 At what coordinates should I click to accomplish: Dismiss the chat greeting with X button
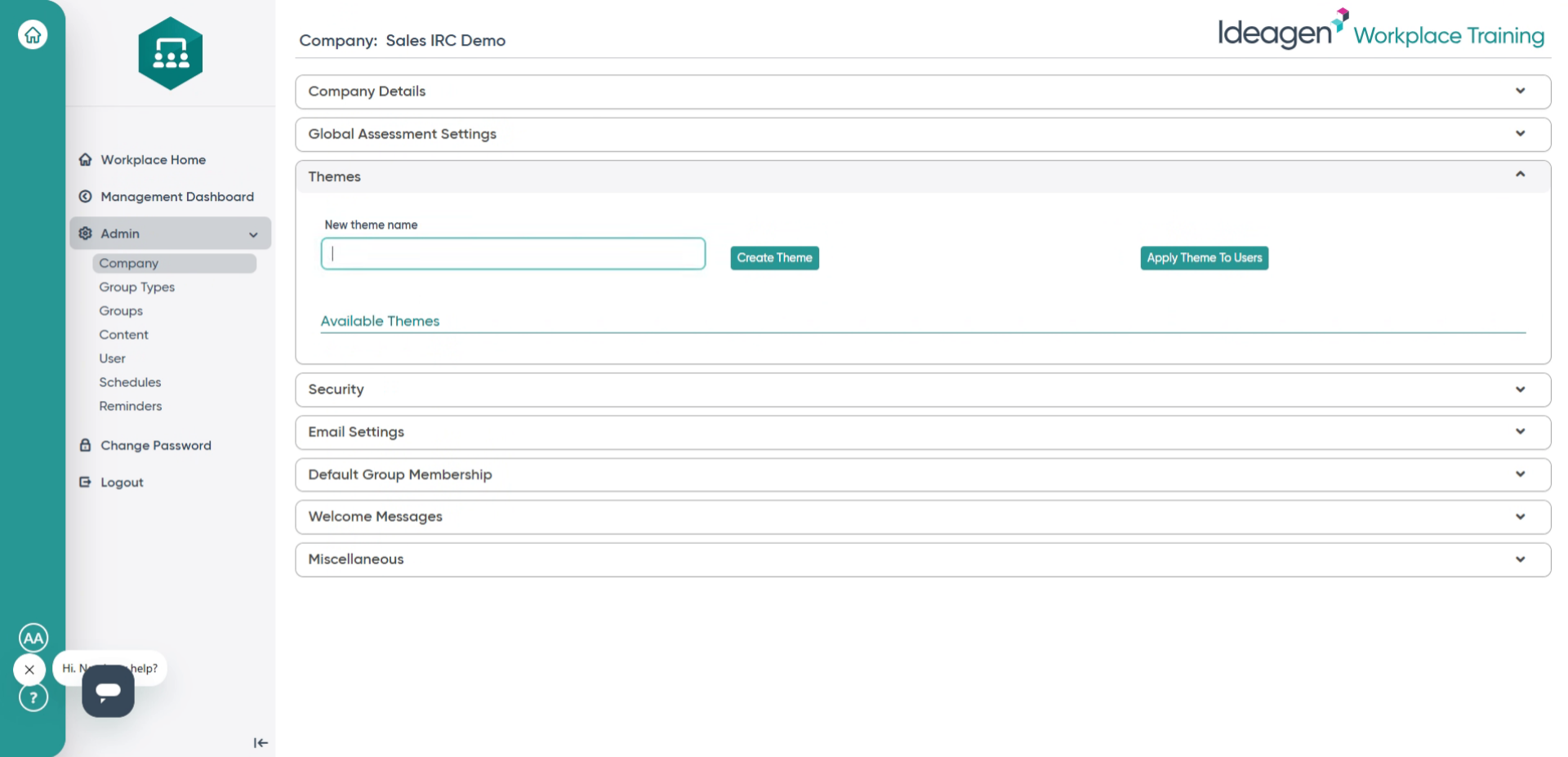pos(29,670)
